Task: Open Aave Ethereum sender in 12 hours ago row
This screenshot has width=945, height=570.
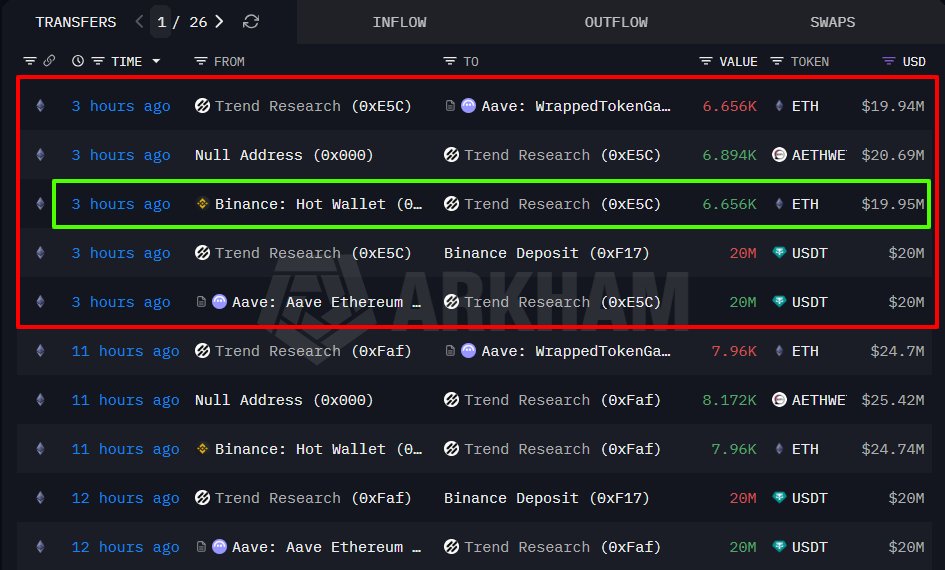Action: [x=326, y=547]
